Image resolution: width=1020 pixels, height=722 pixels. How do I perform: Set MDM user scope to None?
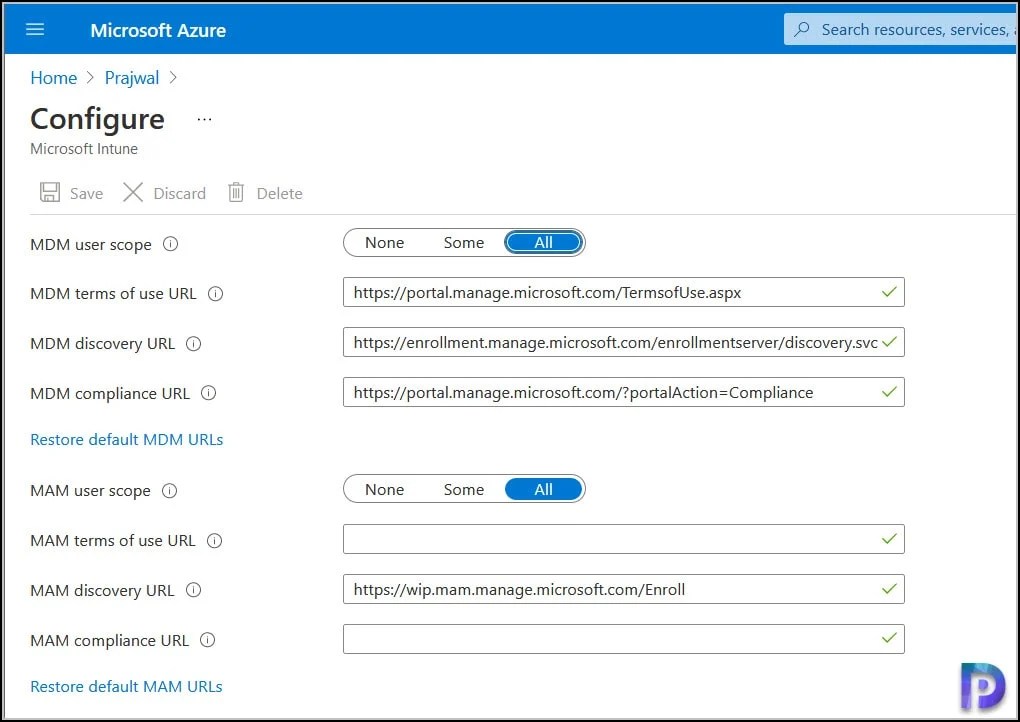coord(385,242)
